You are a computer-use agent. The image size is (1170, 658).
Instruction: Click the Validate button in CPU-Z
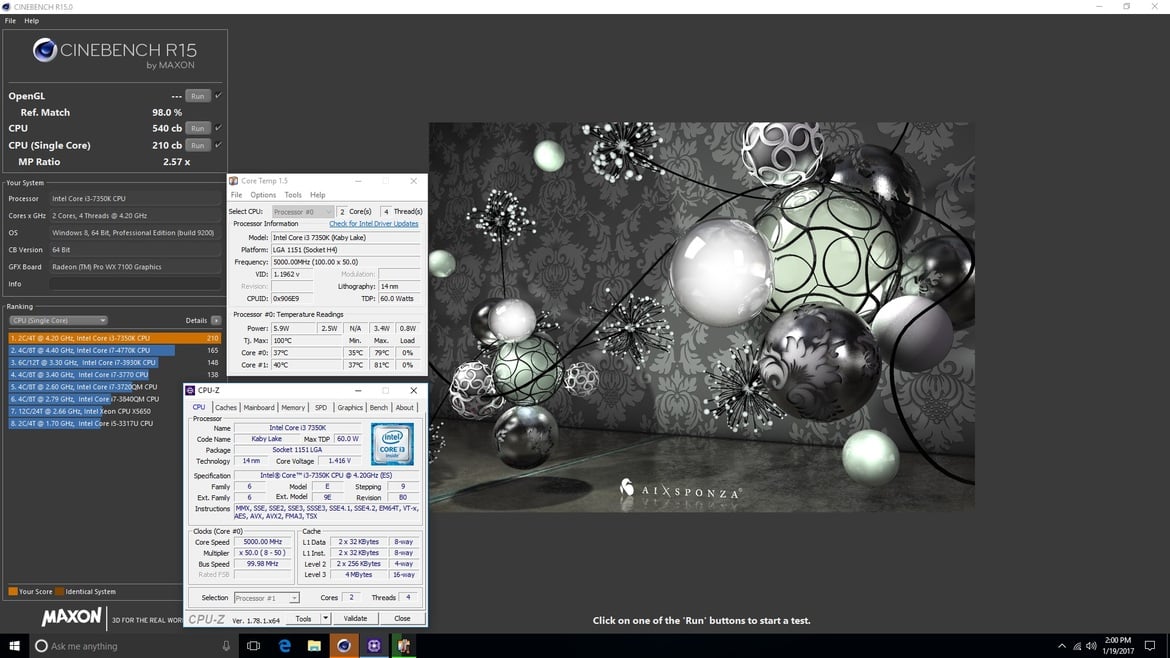(x=355, y=618)
